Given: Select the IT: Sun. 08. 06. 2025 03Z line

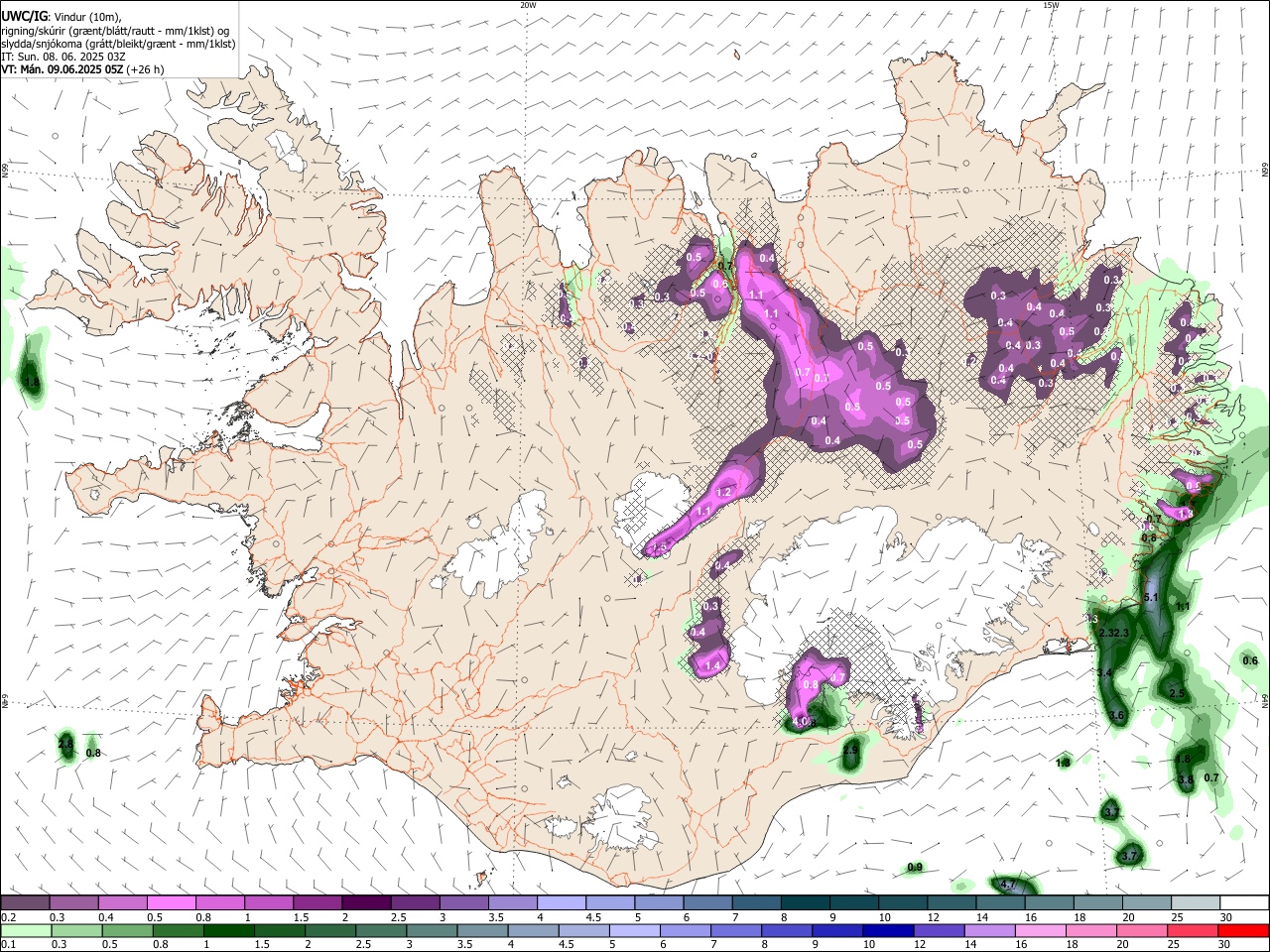Looking at the screenshot, I should pos(63,57).
